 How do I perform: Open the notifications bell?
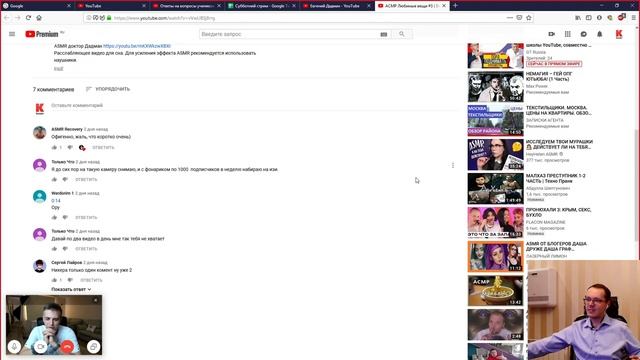point(599,34)
